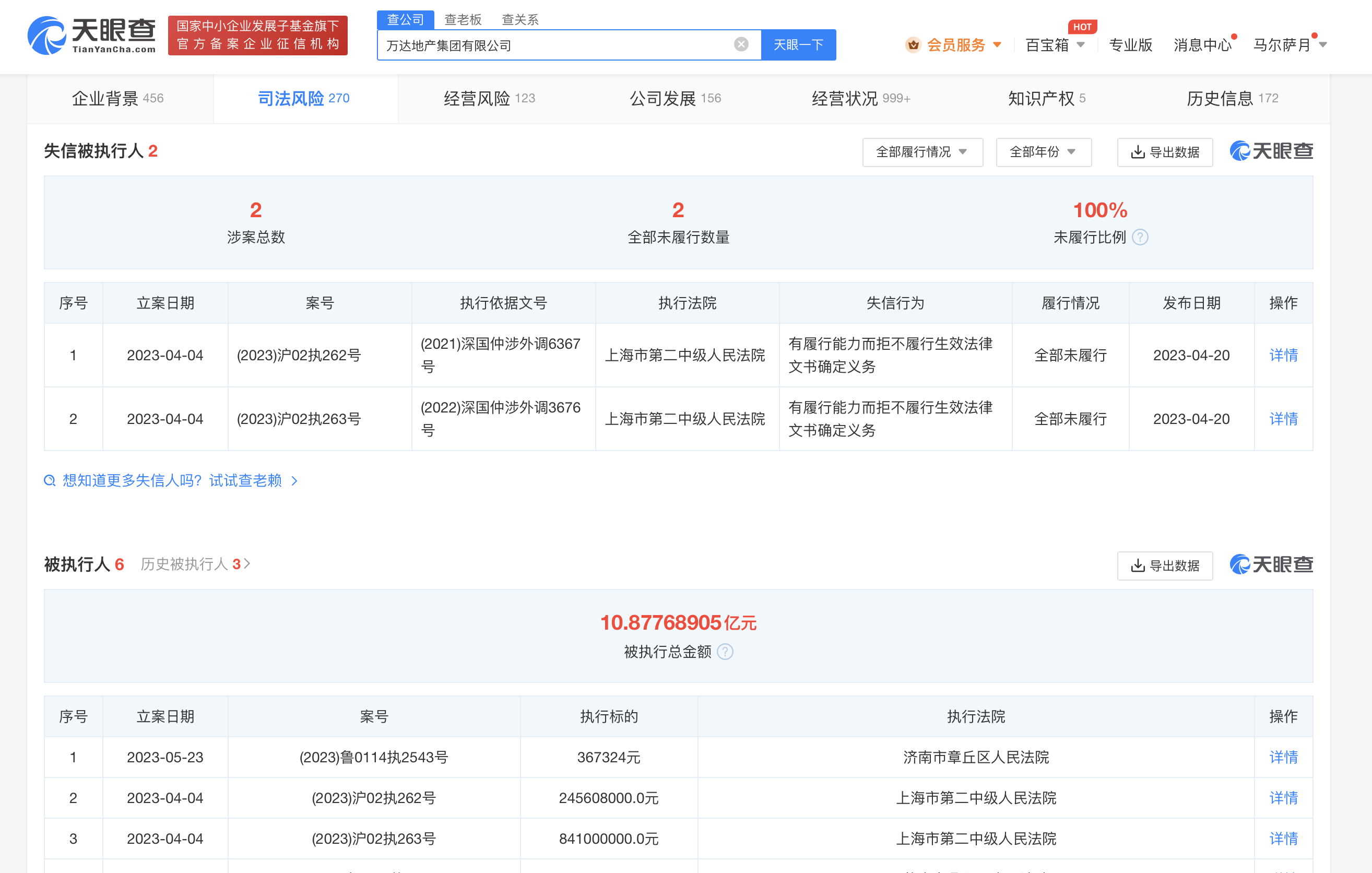Select the 查关系 search tab

519,19
